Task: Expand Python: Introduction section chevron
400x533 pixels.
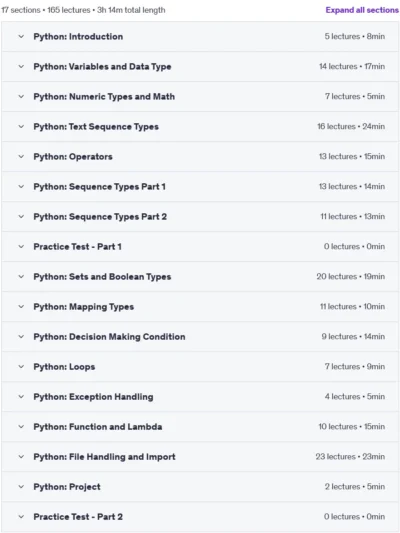Action: point(21,36)
